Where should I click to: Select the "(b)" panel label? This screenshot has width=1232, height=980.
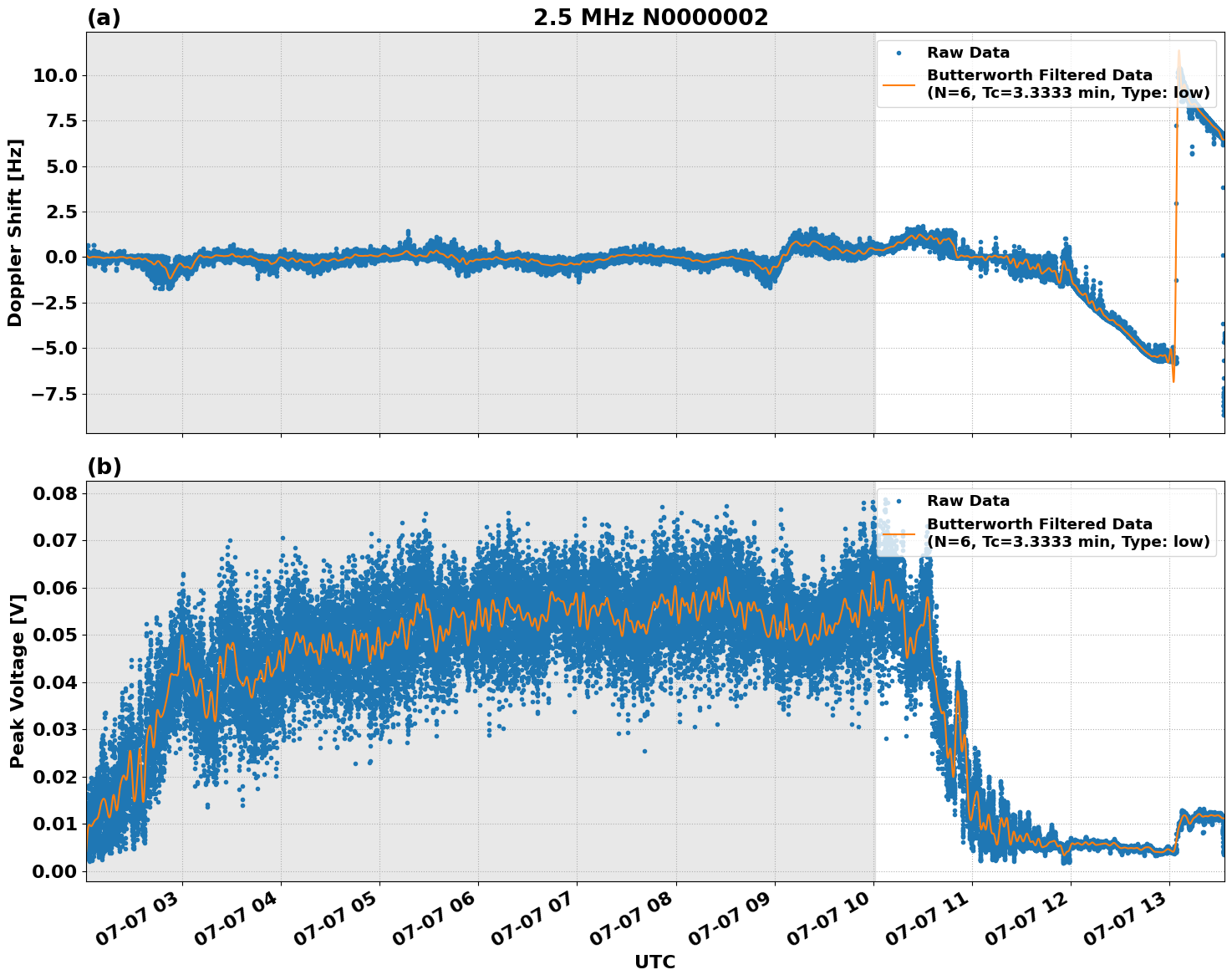(x=104, y=467)
